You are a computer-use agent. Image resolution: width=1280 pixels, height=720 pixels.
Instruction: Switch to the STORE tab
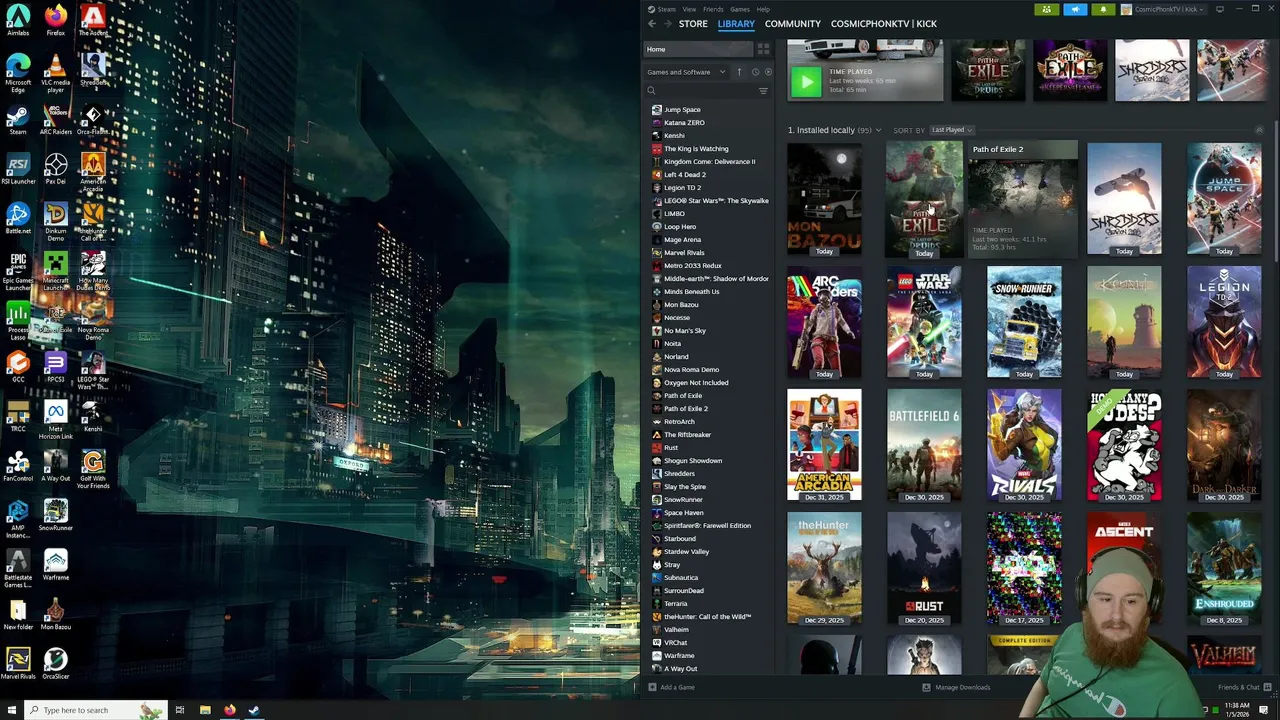[693, 23]
